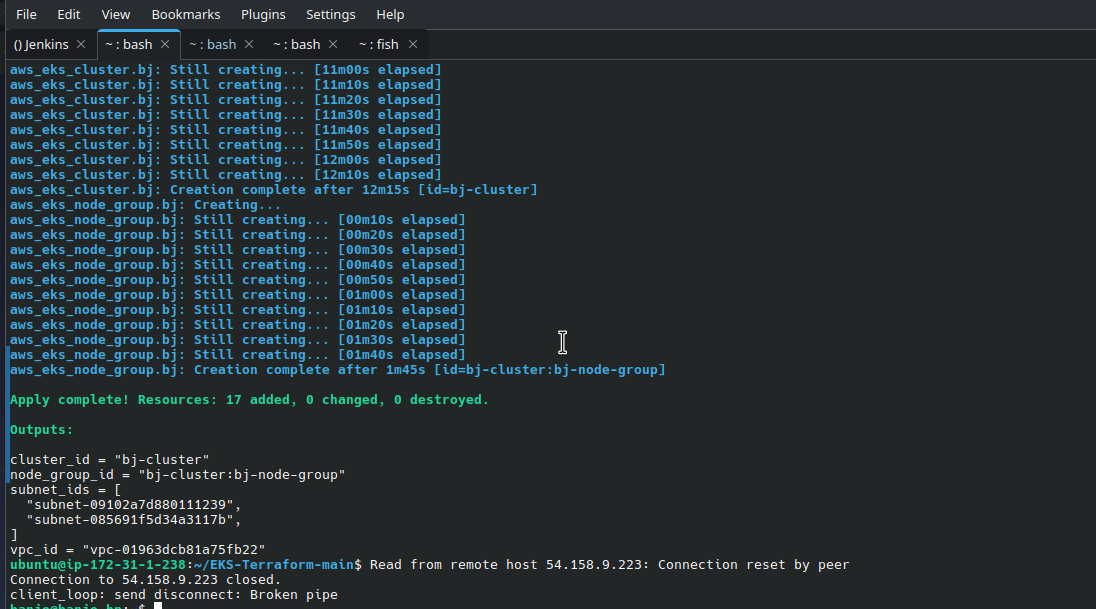Select the bash tab next to the fish tab
Image resolution: width=1096 pixels, height=609 pixels.
pyautogui.click(x=296, y=44)
